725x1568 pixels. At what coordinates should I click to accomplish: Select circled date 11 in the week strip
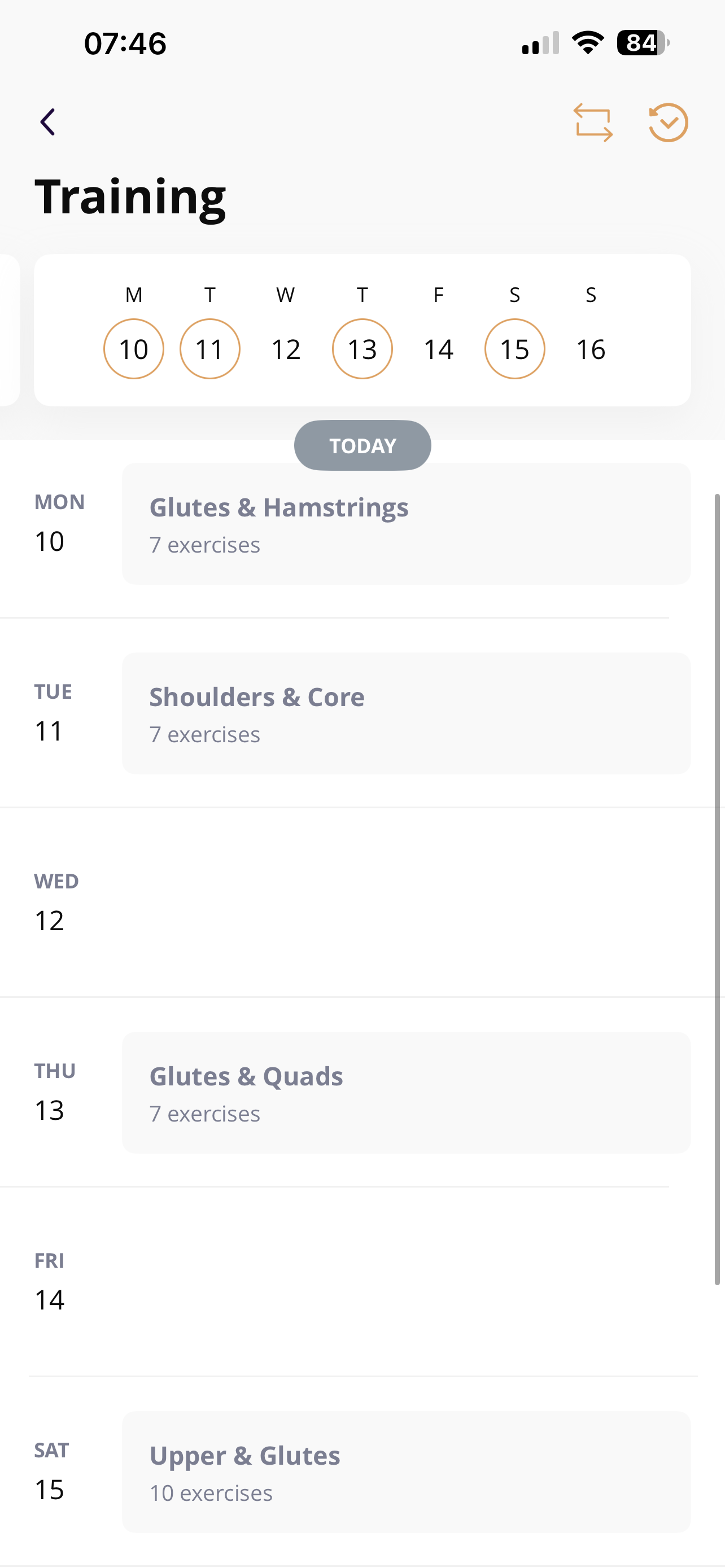210,348
